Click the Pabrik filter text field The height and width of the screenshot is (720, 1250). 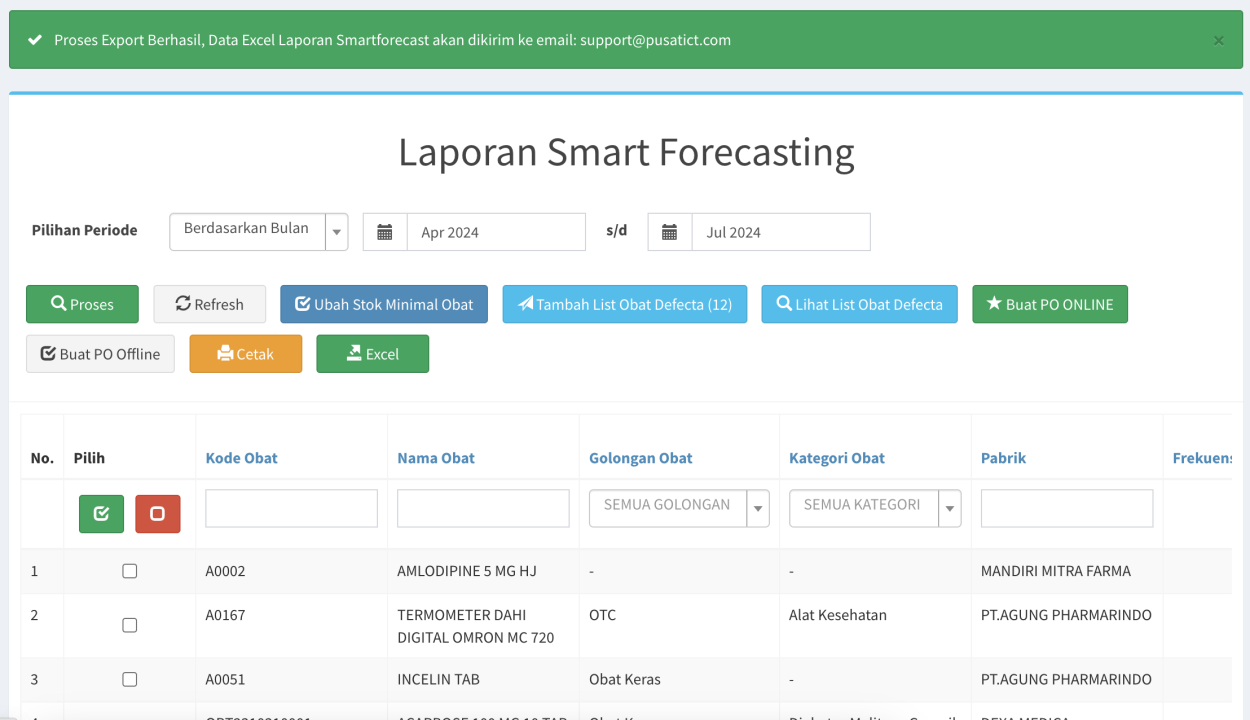tap(1066, 508)
